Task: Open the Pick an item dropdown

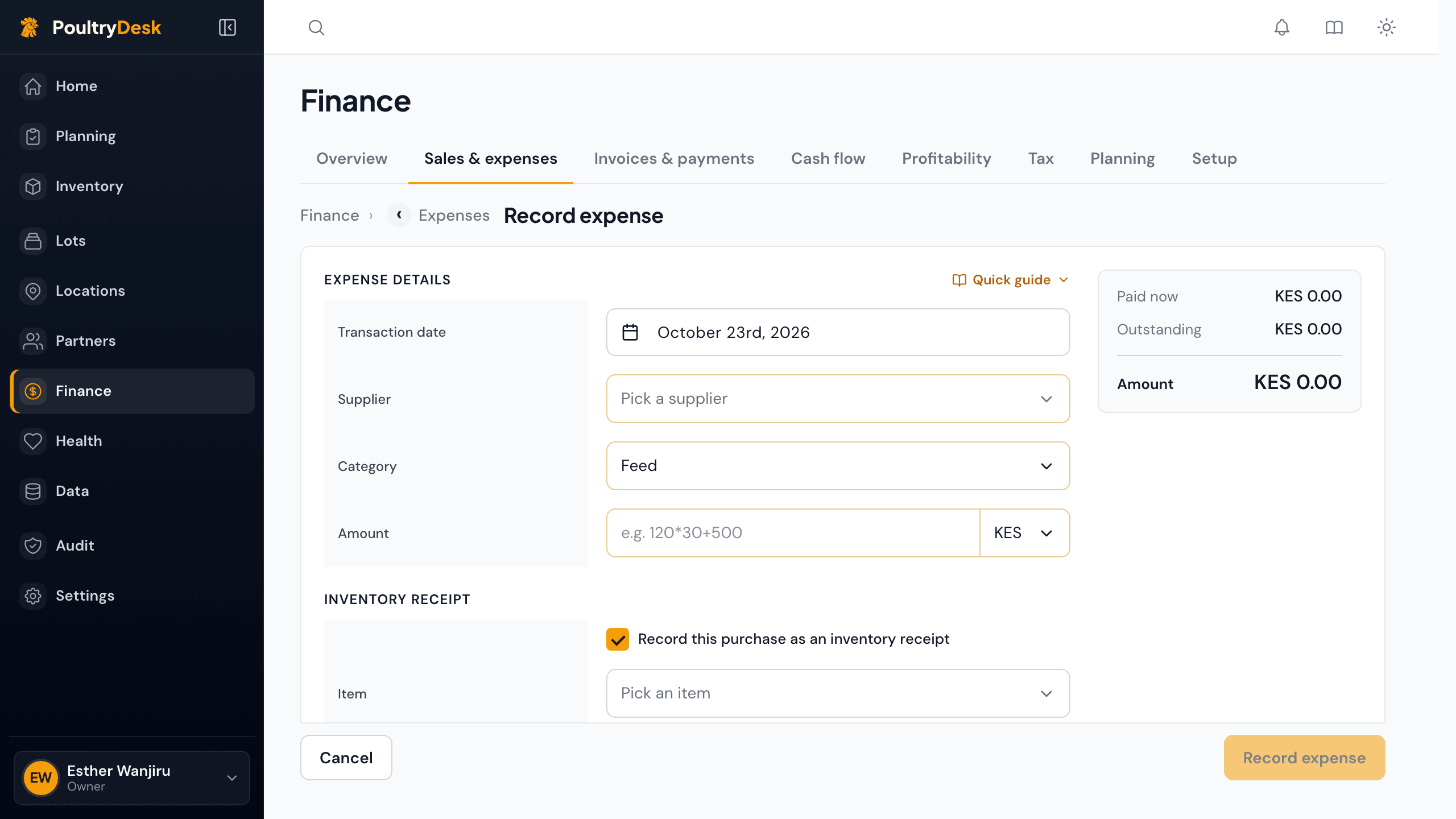Action: pos(838,693)
